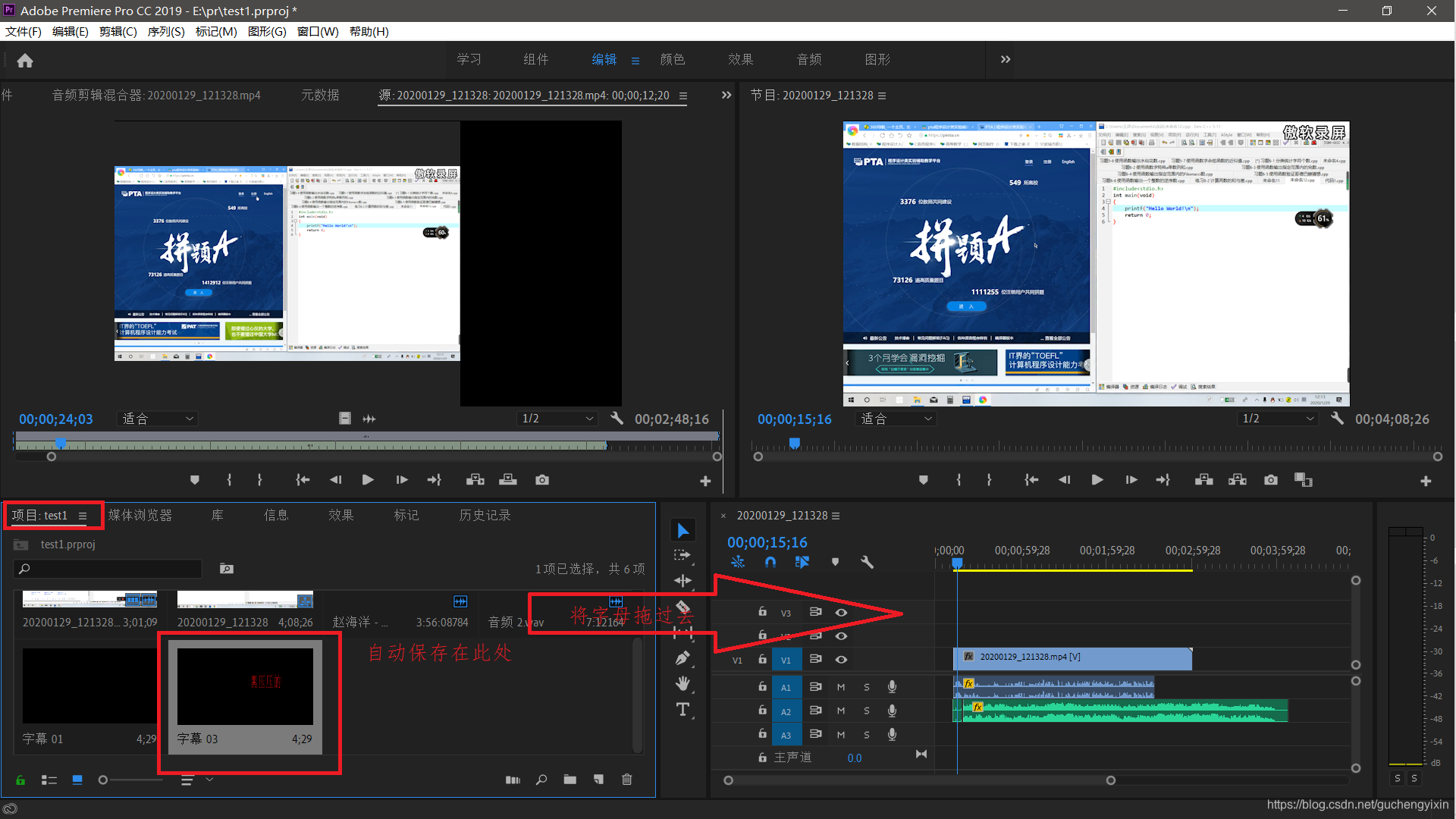Select the Hand tool
The height and width of the screenshot is (819, 1456).
pyautogui.click(x=682, y=684)
